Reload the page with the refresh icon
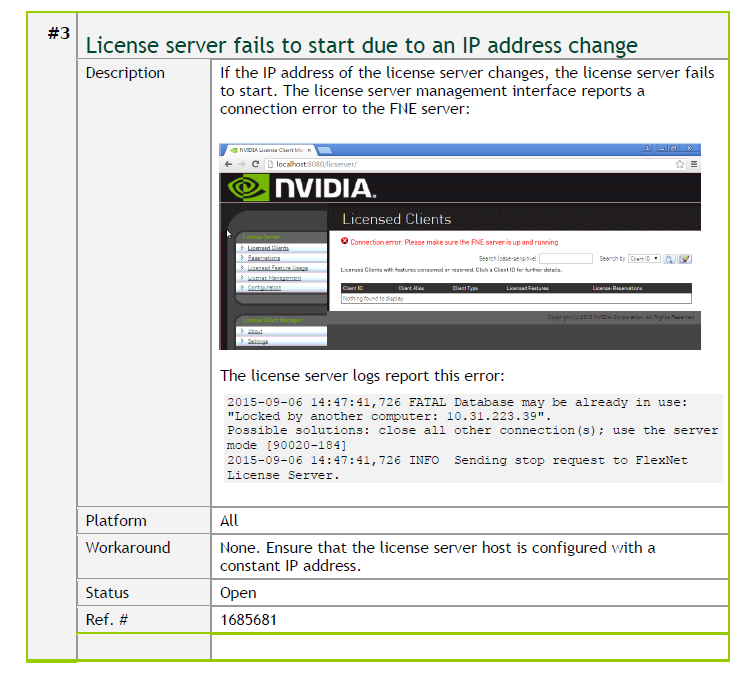Viewport: 751px width, 673px height. pyautogui.click(x=255, y=164)
